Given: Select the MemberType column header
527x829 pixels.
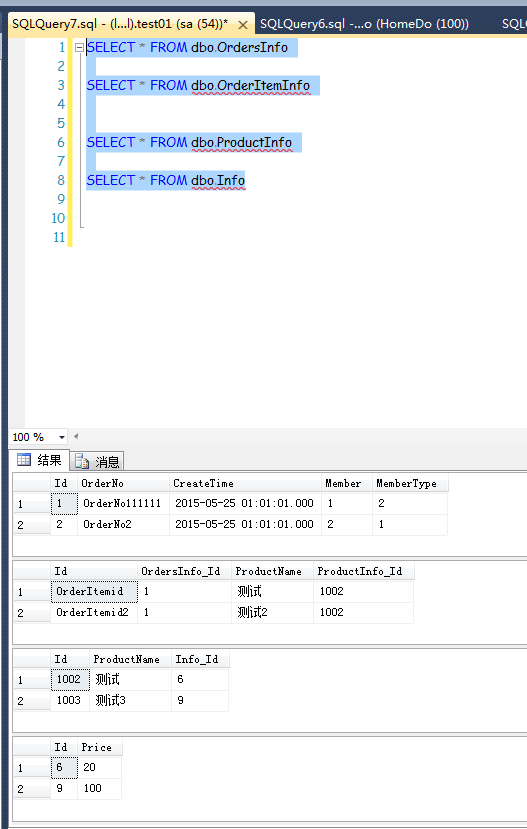Looking at the screenshot, I should click(410, 483).
